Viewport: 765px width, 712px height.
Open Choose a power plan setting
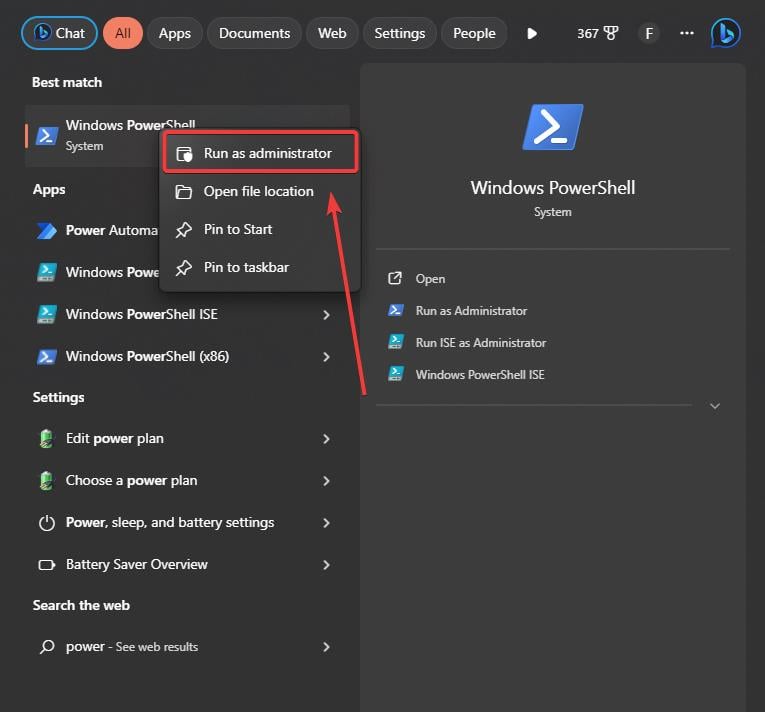(x=188, y=480)
